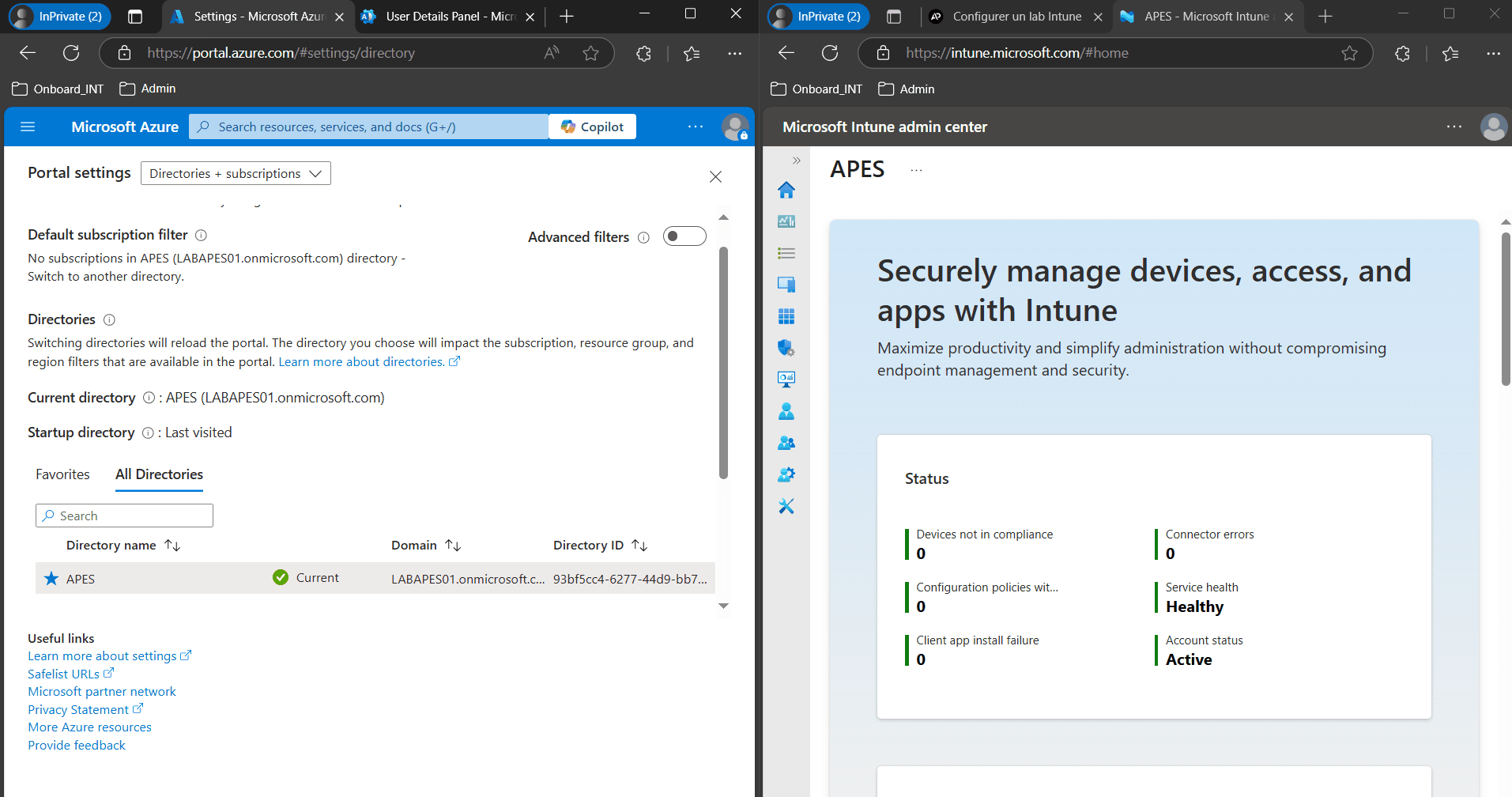The height and width of the screenshot is (797, 1512).
Task: Go back in the left browser window
Action: [x=28, y=53]
